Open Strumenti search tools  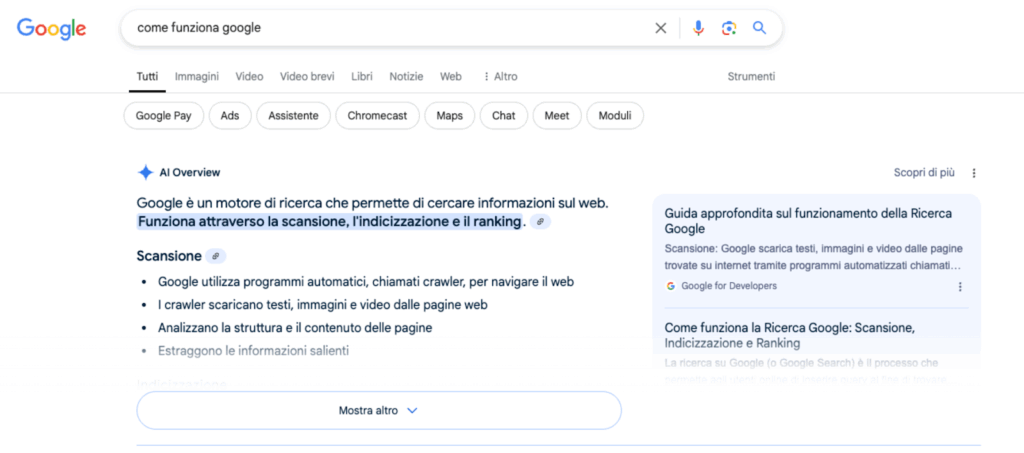point(751,76)
